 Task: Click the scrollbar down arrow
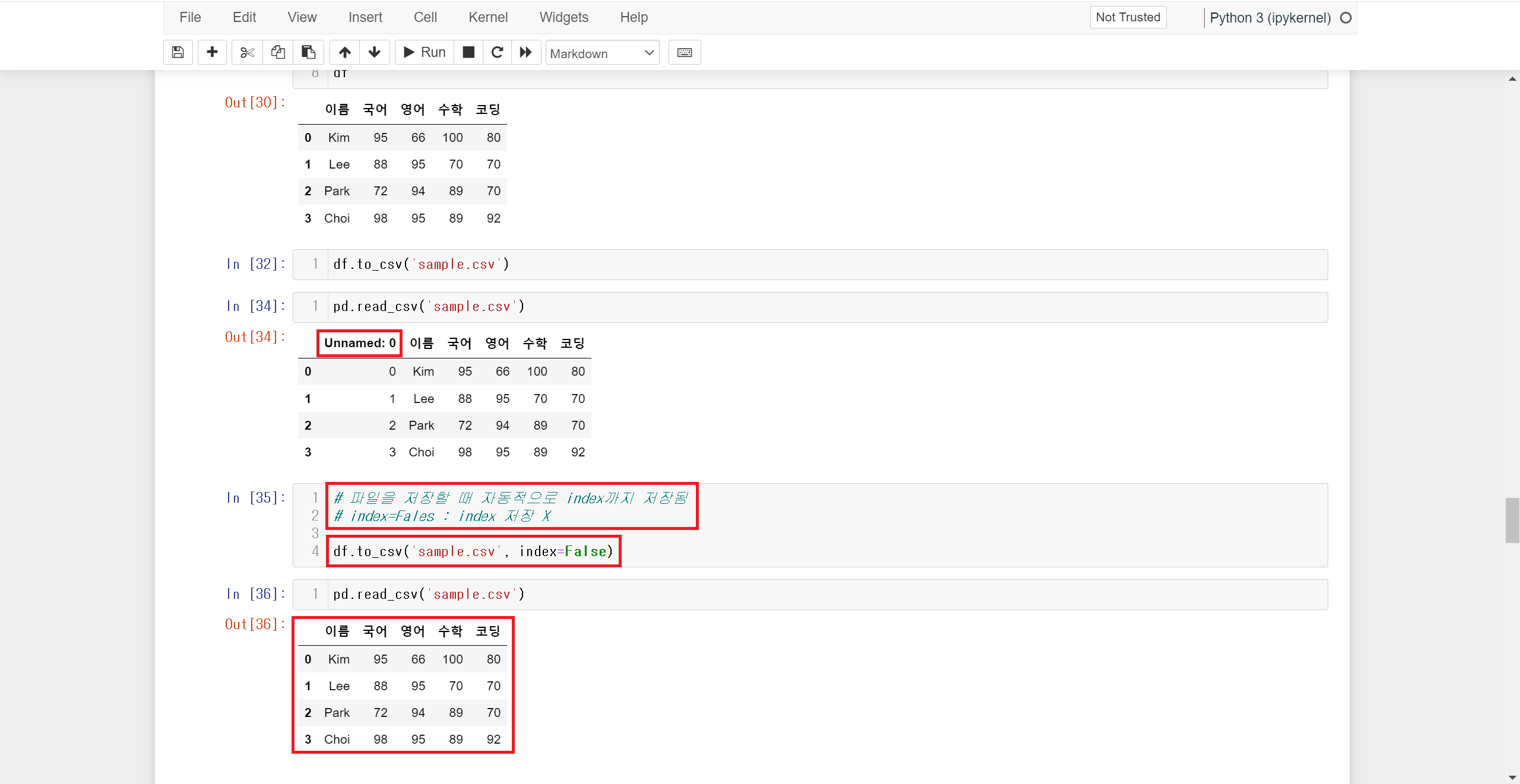pos(1512,777)
